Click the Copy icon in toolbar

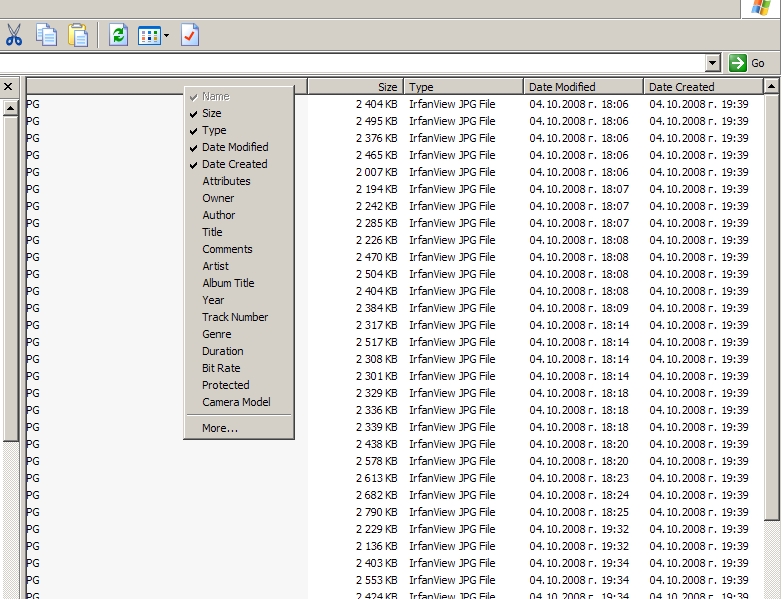coord(46,35)
